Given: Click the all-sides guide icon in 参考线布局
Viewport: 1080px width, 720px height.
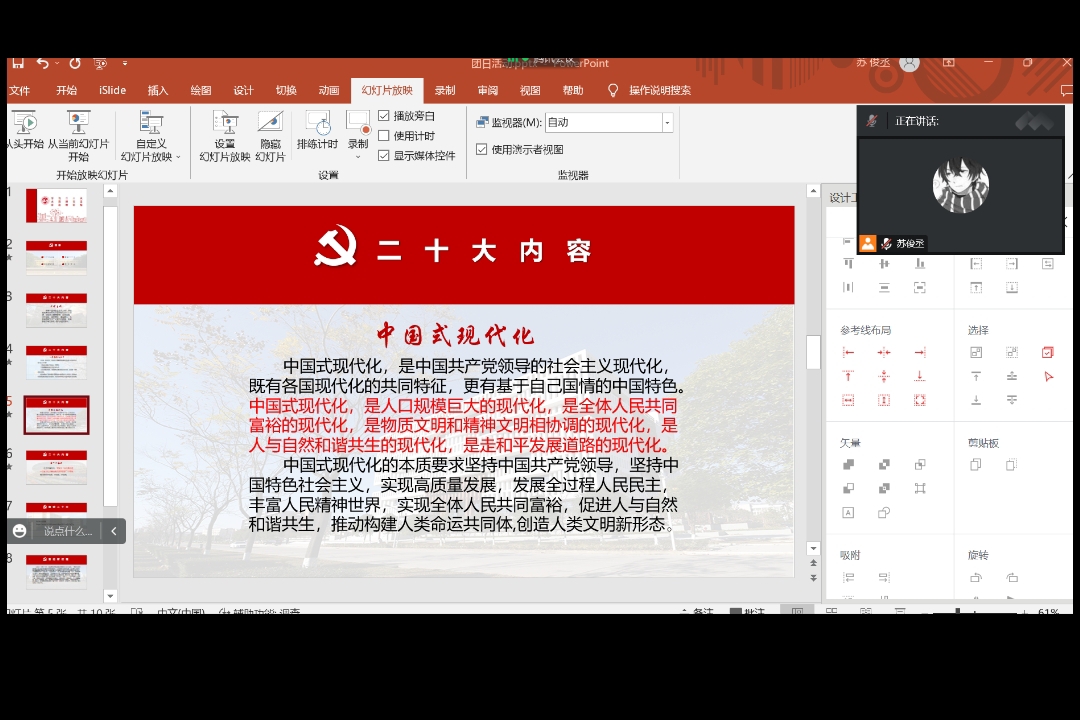Looking at the screenshot, I should point(920,400).
